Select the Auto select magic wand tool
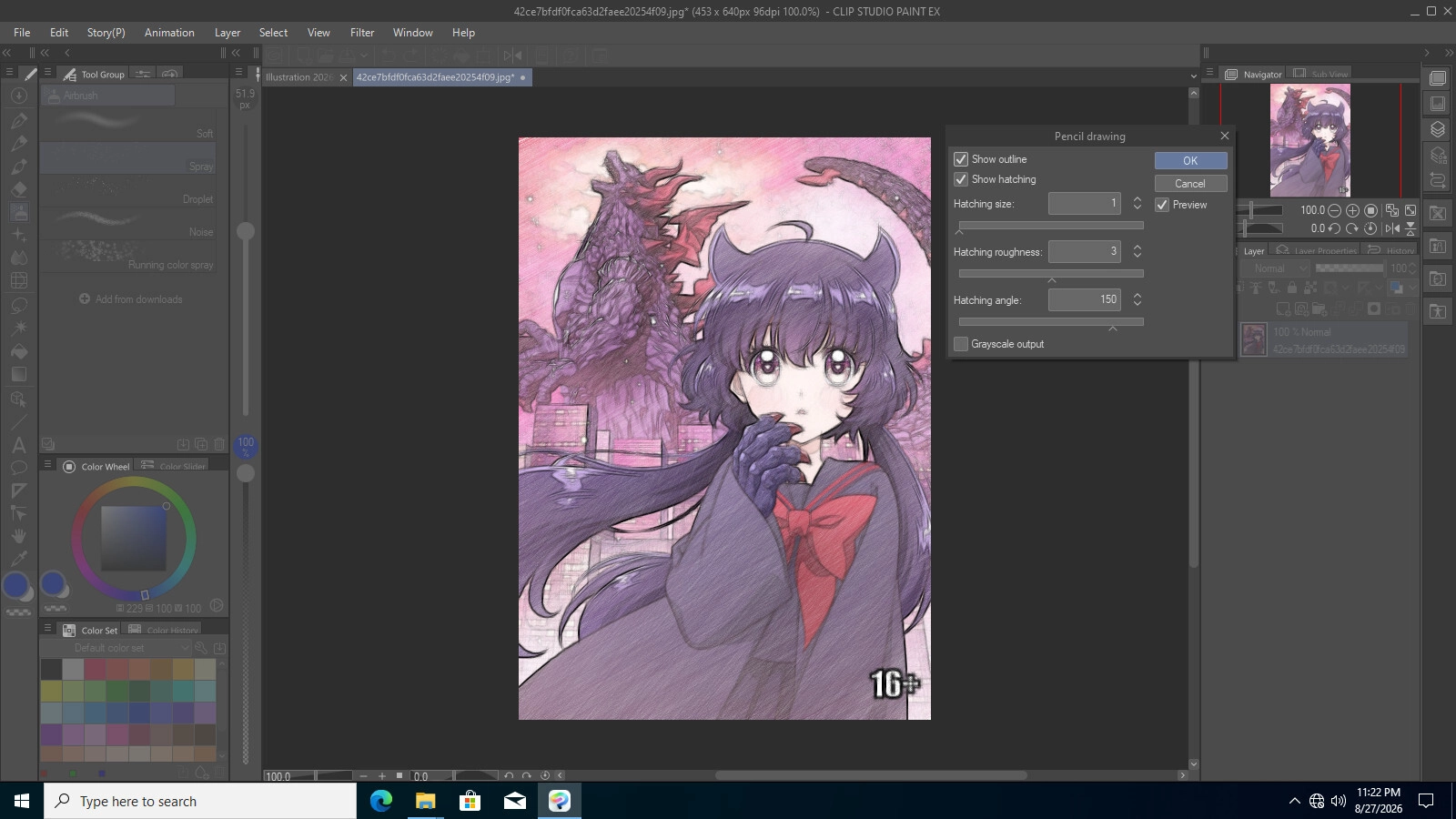 pyautogui.click(x=18, y=328)
